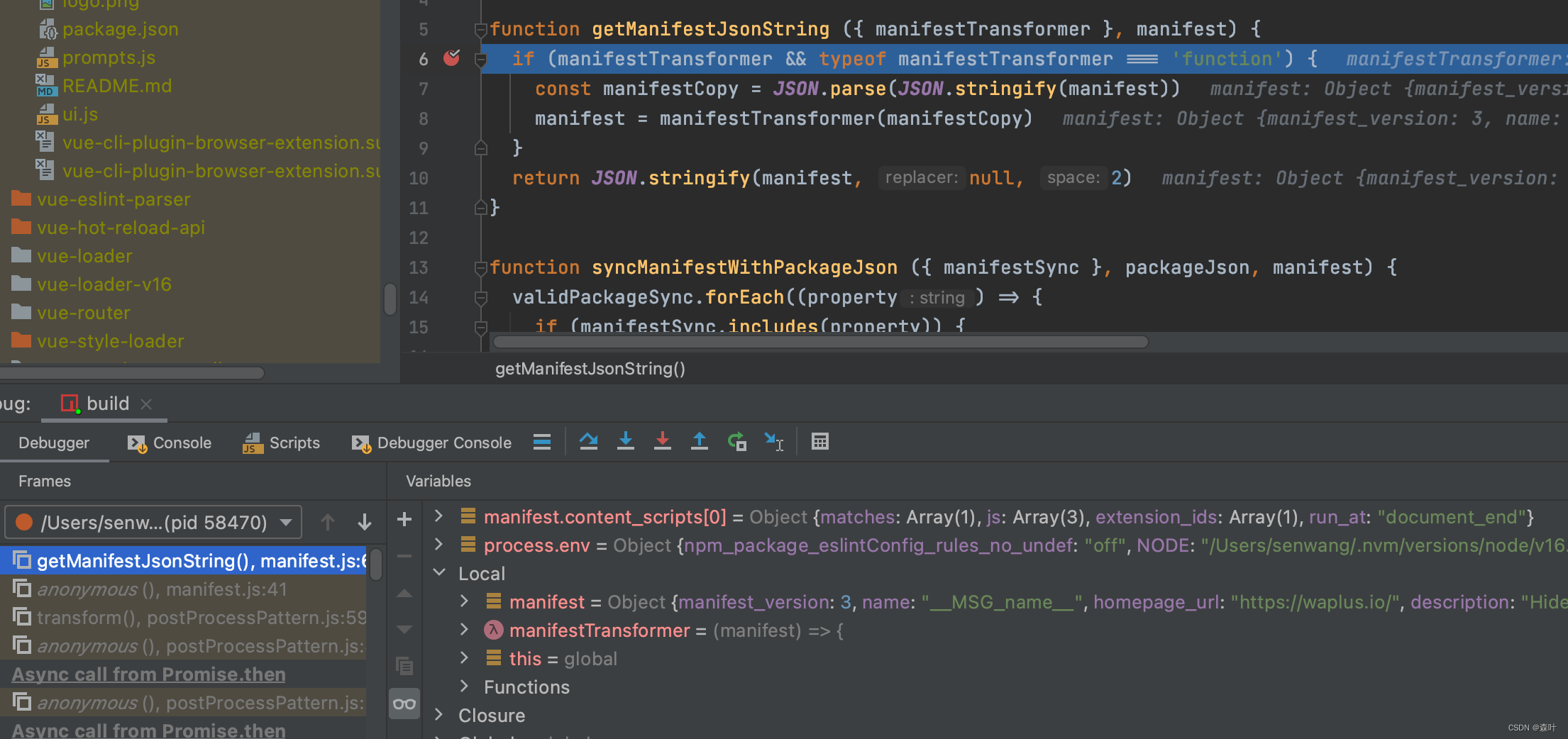Image resolution: width=1568 pixels, height=739 pixels.
Task: Open prompts.js in project tree
Action: [109, 57]
